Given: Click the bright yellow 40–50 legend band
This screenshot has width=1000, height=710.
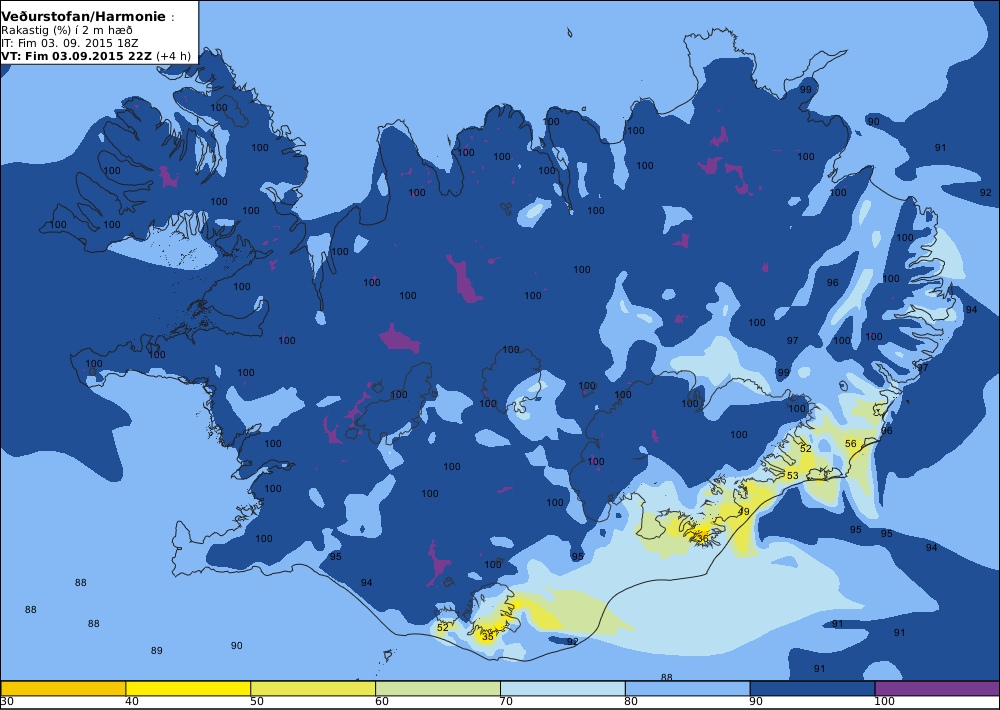Looking at the screenshot, I should [x=188, y=688].
